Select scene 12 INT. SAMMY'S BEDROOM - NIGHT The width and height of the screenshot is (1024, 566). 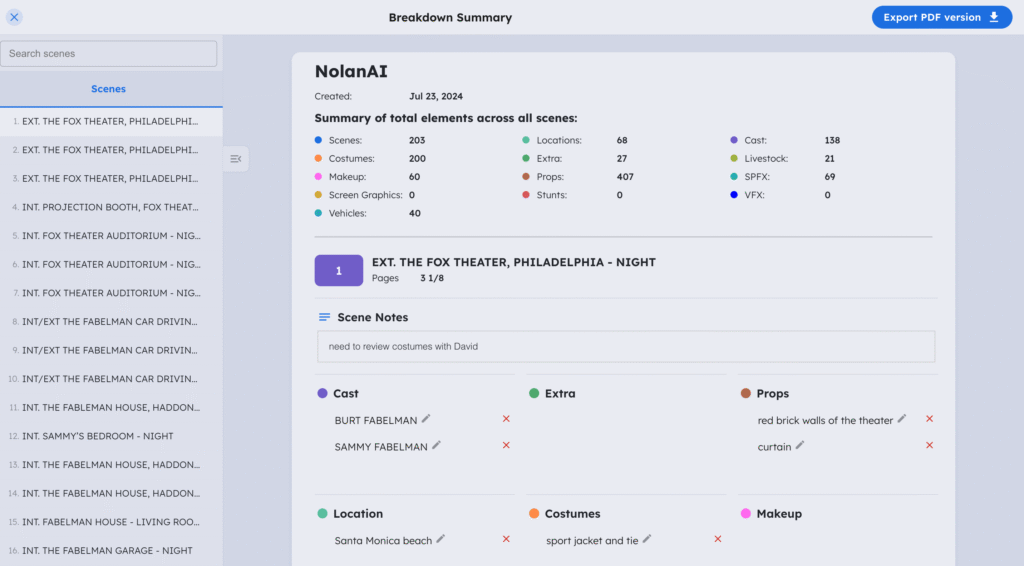click(x=98, y=436)
